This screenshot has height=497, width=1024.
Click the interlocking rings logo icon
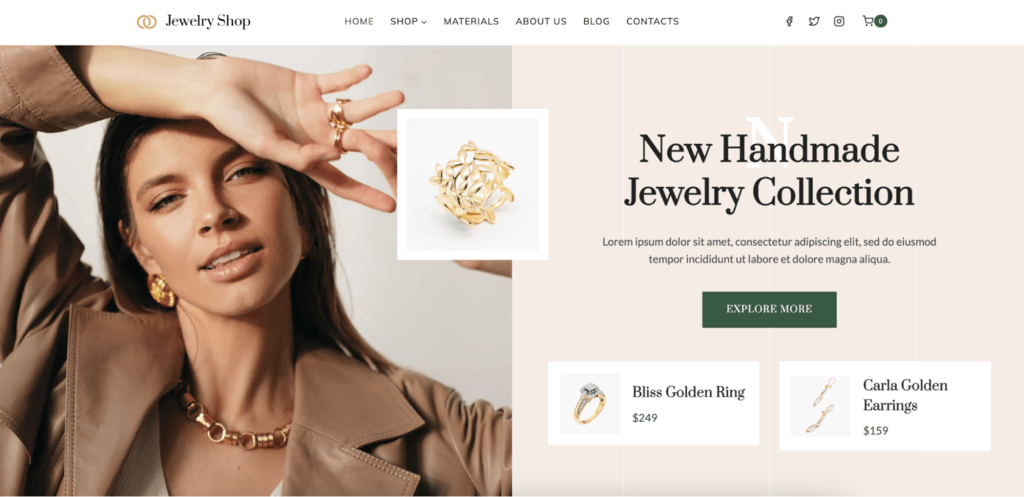point(147,22)
